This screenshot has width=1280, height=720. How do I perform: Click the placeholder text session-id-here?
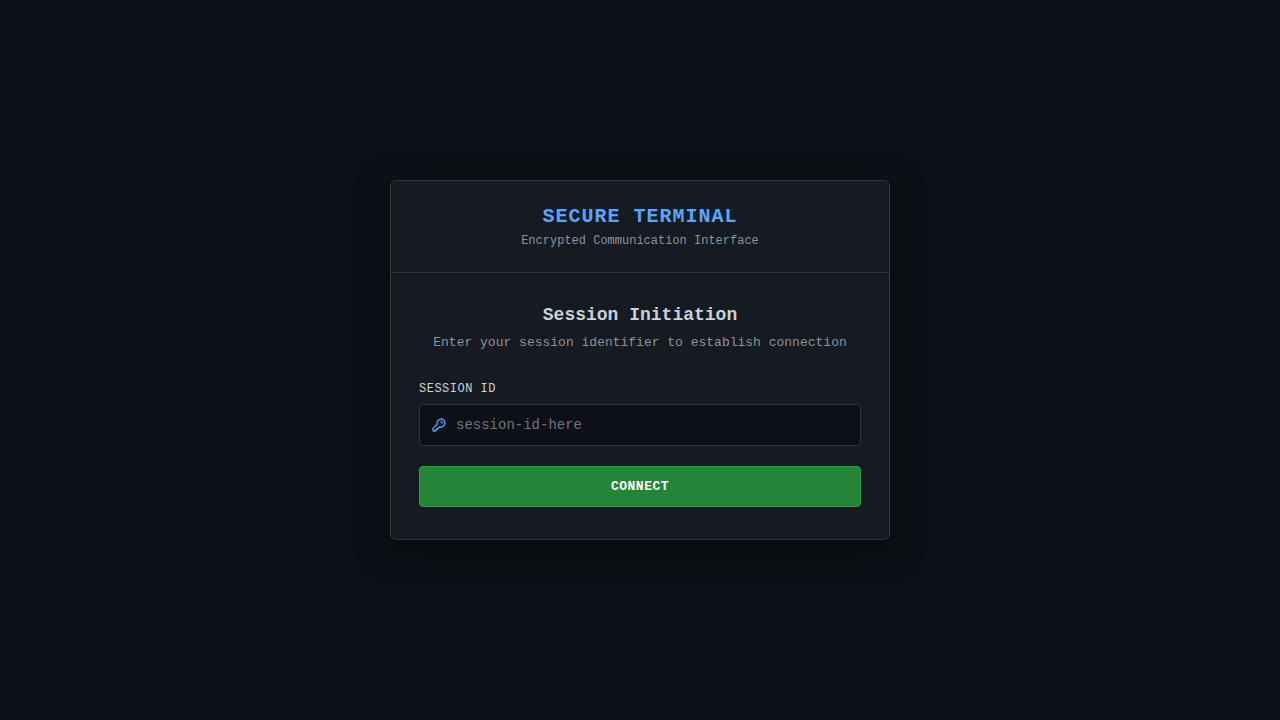(x=519, y=425)
